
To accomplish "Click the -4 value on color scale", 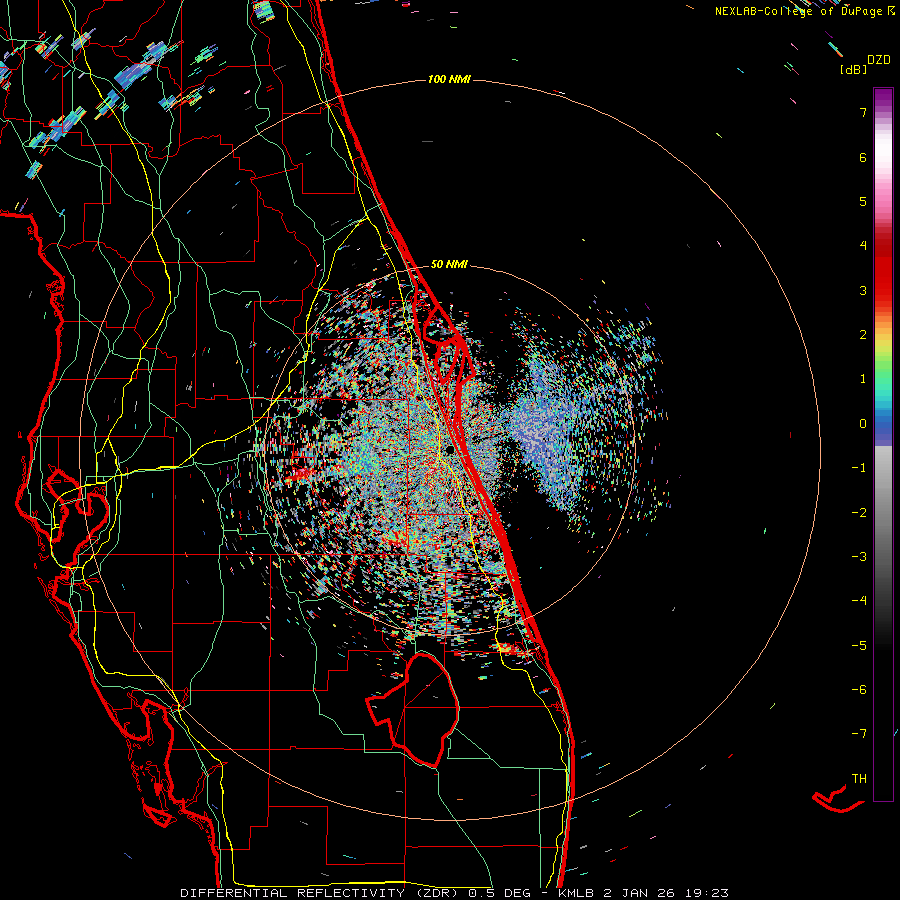I will coord(859,601).
